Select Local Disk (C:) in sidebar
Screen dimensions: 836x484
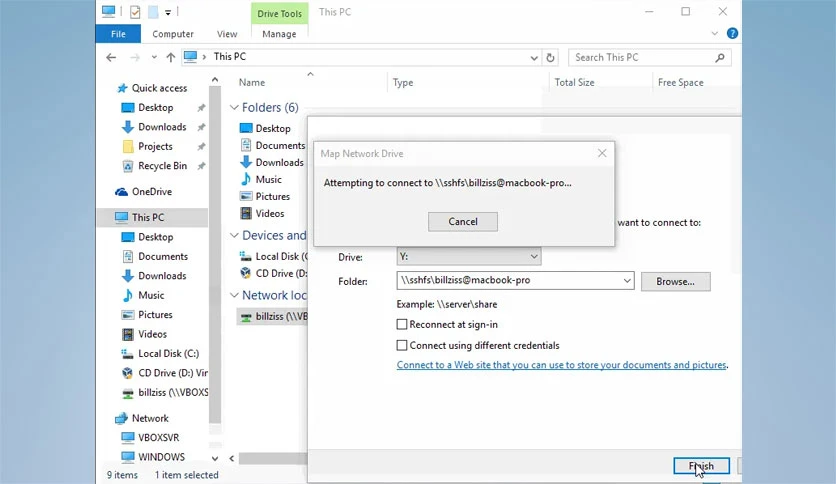click(x=168, y=353)
